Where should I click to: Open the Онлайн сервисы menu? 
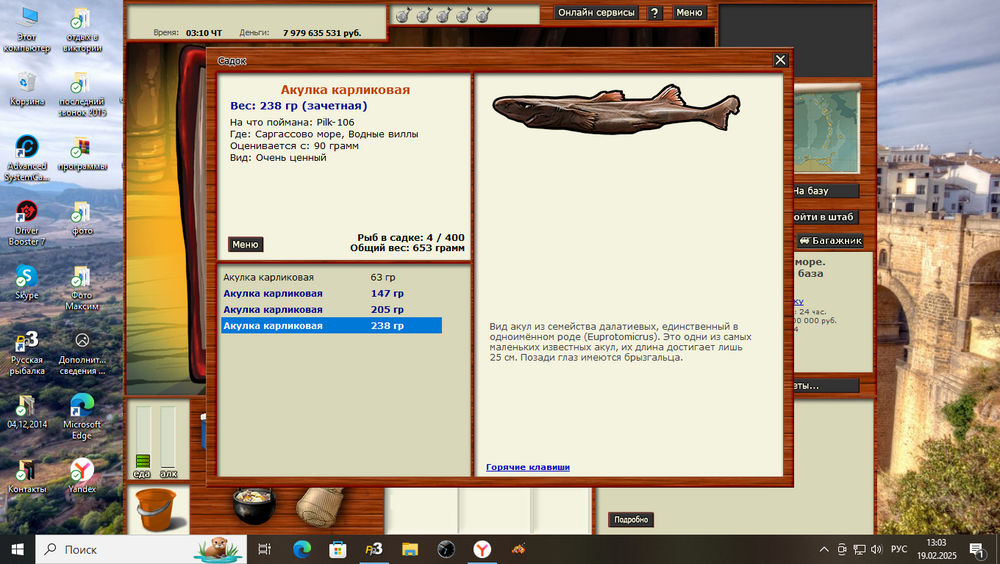[596, 13]
